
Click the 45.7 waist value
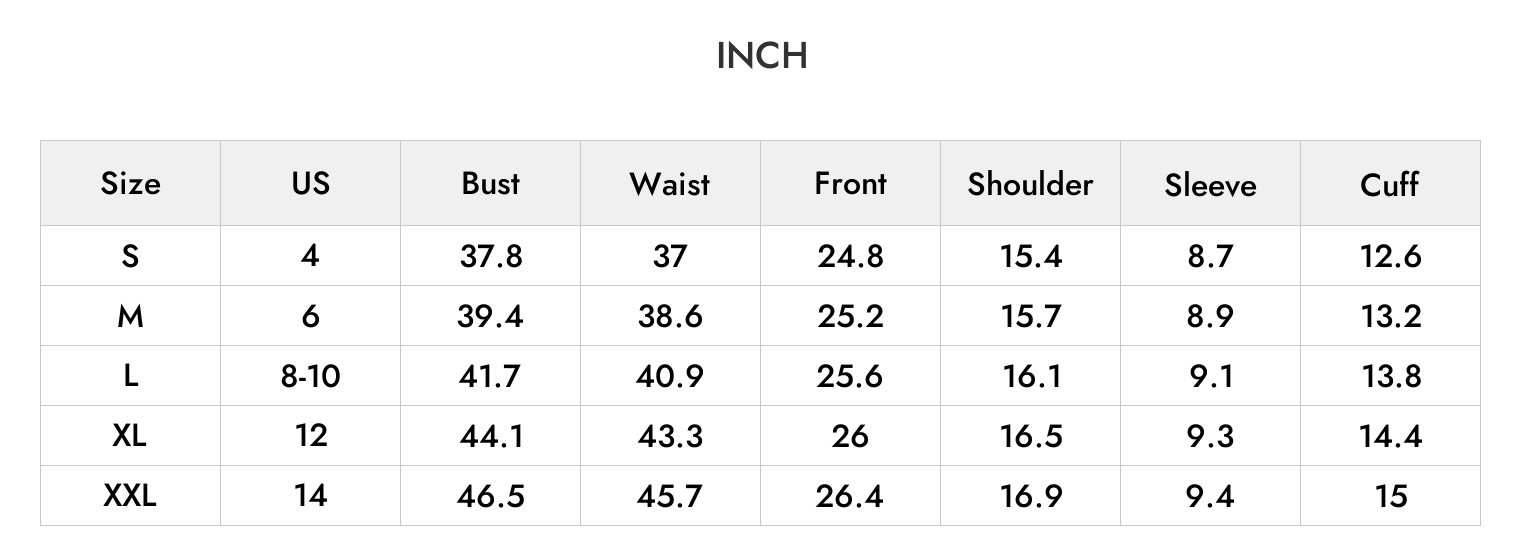(670, 496)
